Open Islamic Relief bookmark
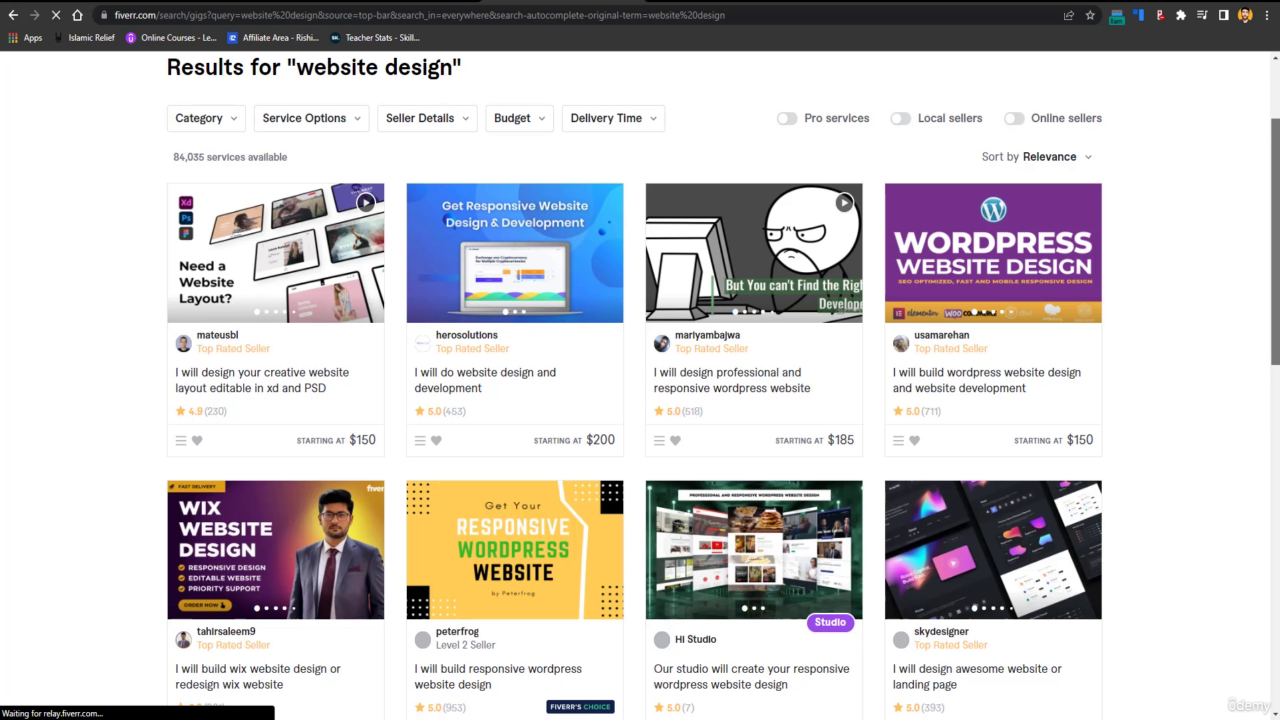The width and height of the screenshot is (1280, 720). point(85,38)
